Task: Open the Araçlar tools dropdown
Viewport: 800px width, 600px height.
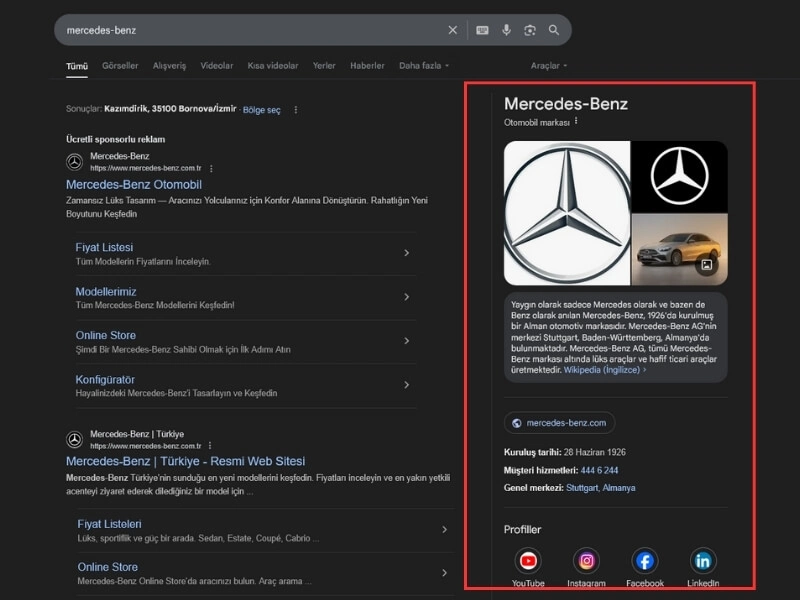Action: [548, 66]
